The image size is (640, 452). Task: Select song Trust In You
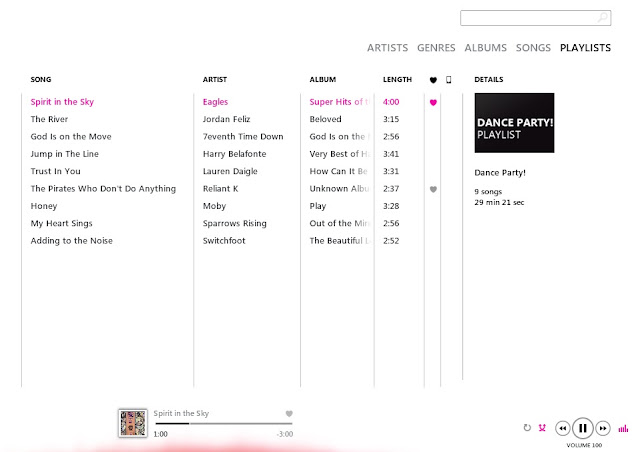55,171
